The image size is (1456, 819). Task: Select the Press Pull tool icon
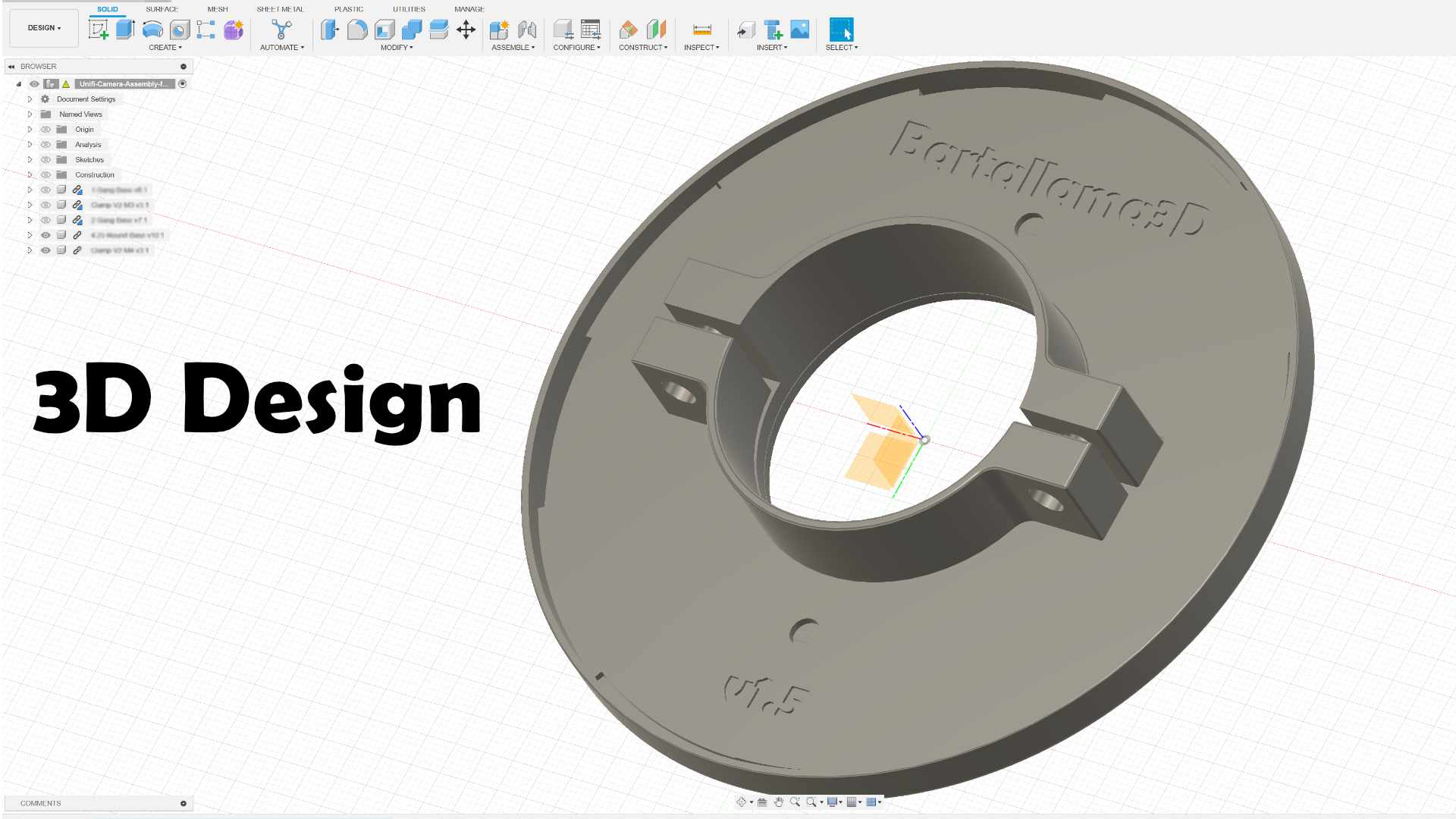329,30
